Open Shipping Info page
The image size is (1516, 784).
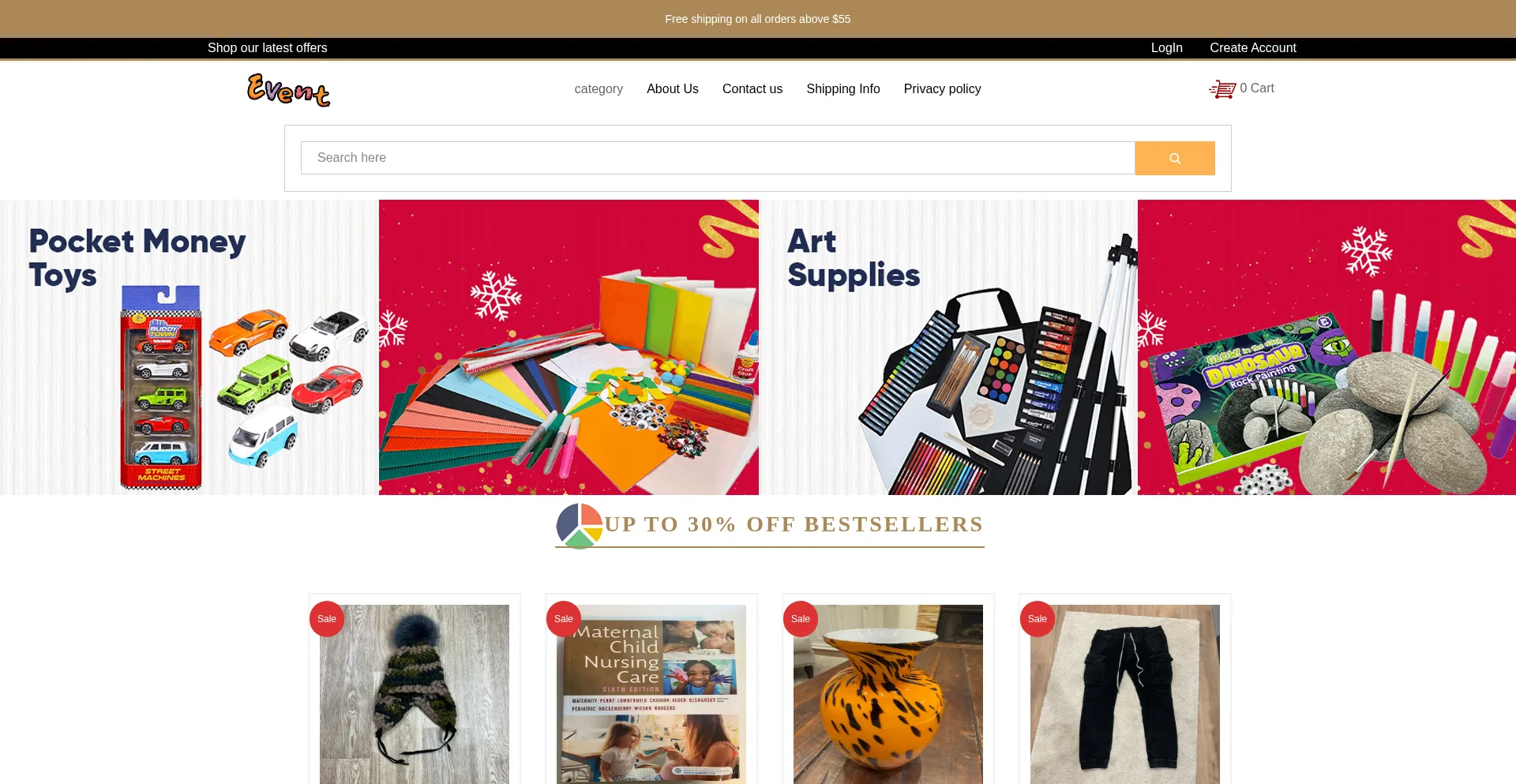pyautogui.click(x=843, y=89)
